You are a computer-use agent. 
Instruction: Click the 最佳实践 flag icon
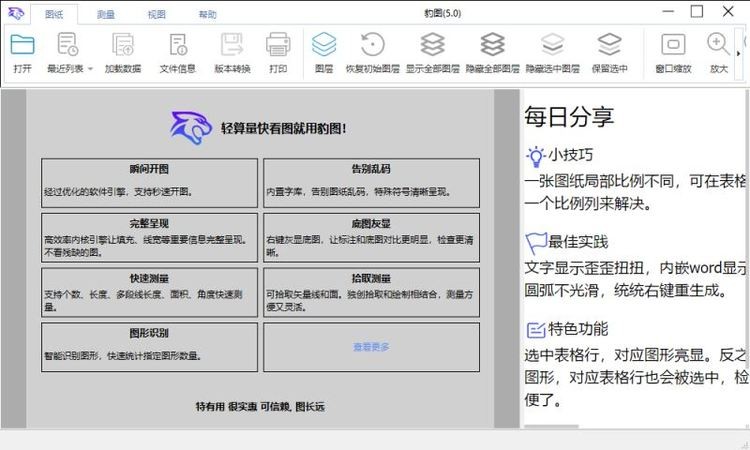(x=536, y=243)
